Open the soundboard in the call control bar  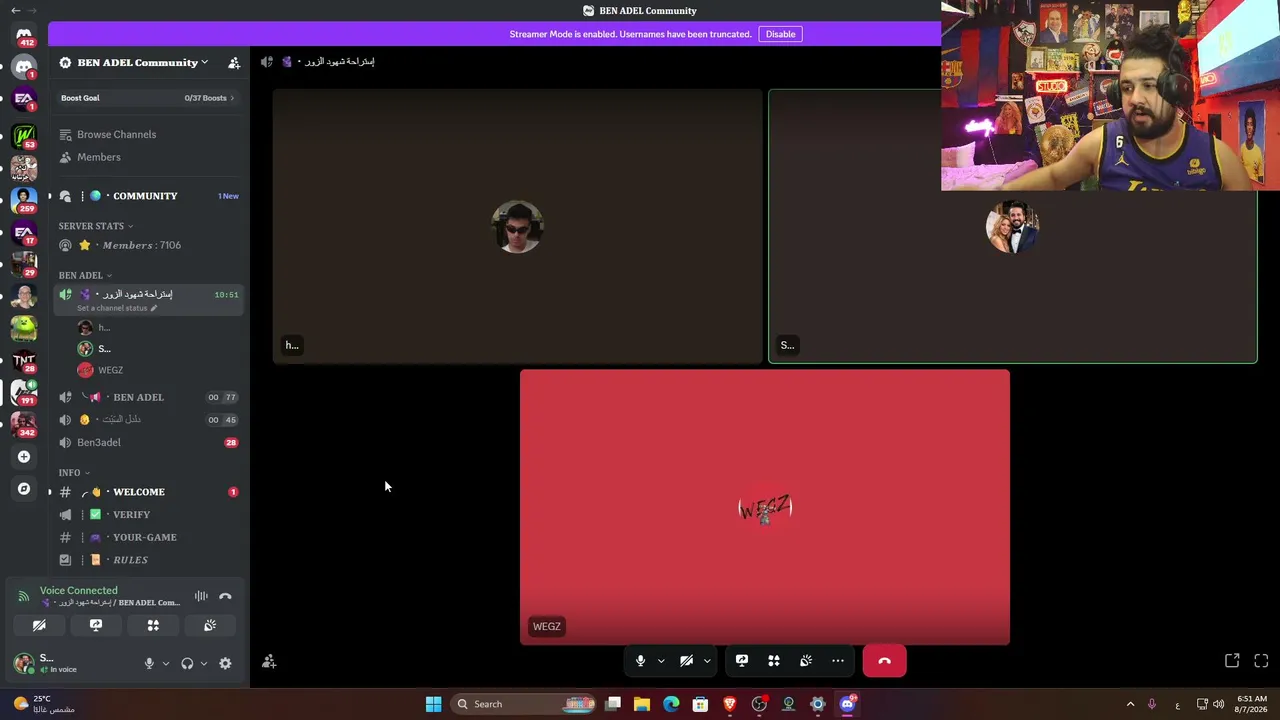click(x=806, y=661)
